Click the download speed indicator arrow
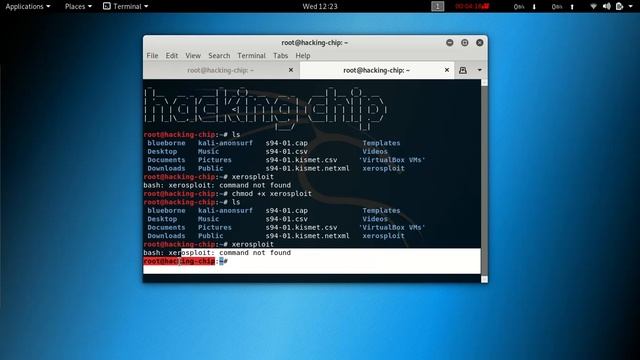The height and width of the screenshot is (360, 640). (534, 7)
